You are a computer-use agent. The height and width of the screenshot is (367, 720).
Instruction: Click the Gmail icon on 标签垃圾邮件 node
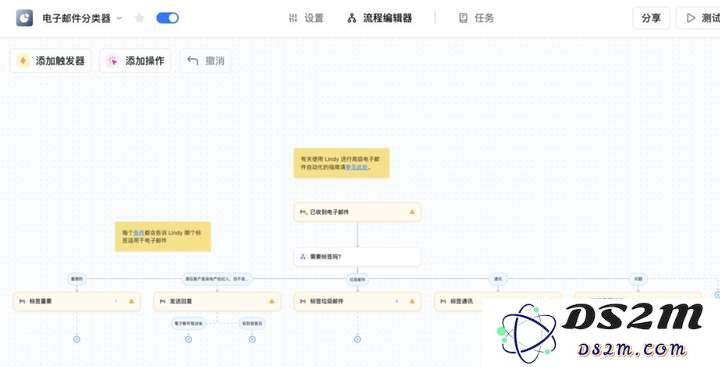[303, 302]
